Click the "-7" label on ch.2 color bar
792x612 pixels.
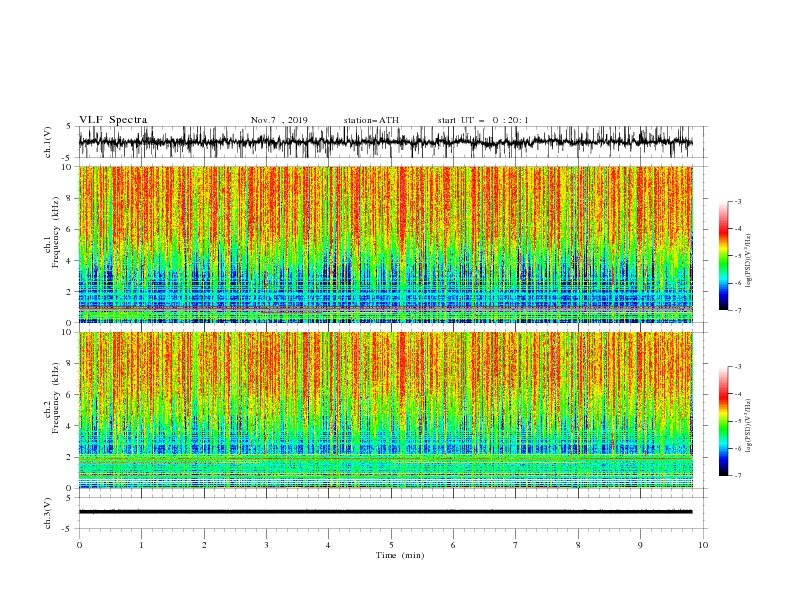click(738, 476)
